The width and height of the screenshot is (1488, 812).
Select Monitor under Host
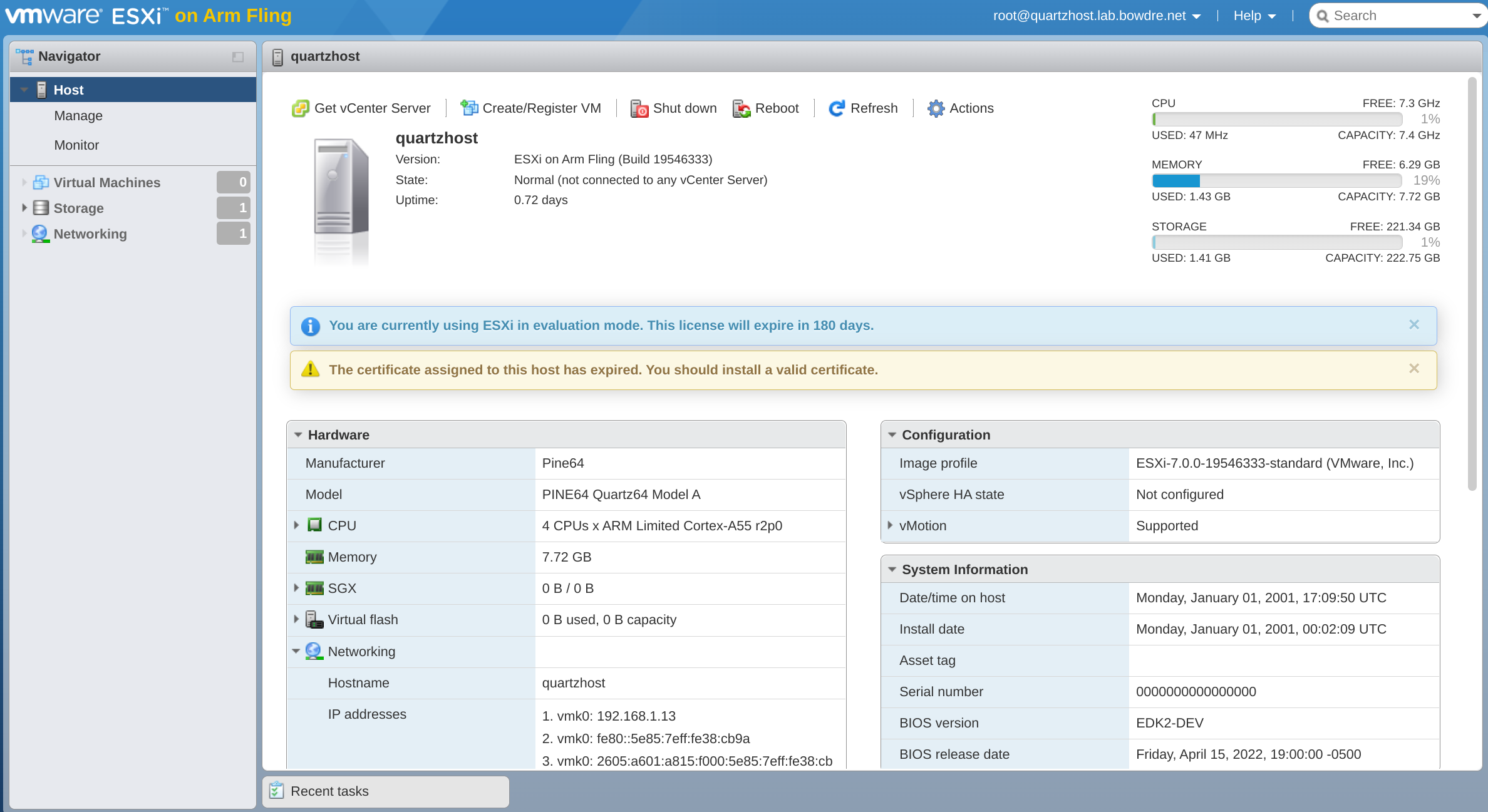coord(76,145)
